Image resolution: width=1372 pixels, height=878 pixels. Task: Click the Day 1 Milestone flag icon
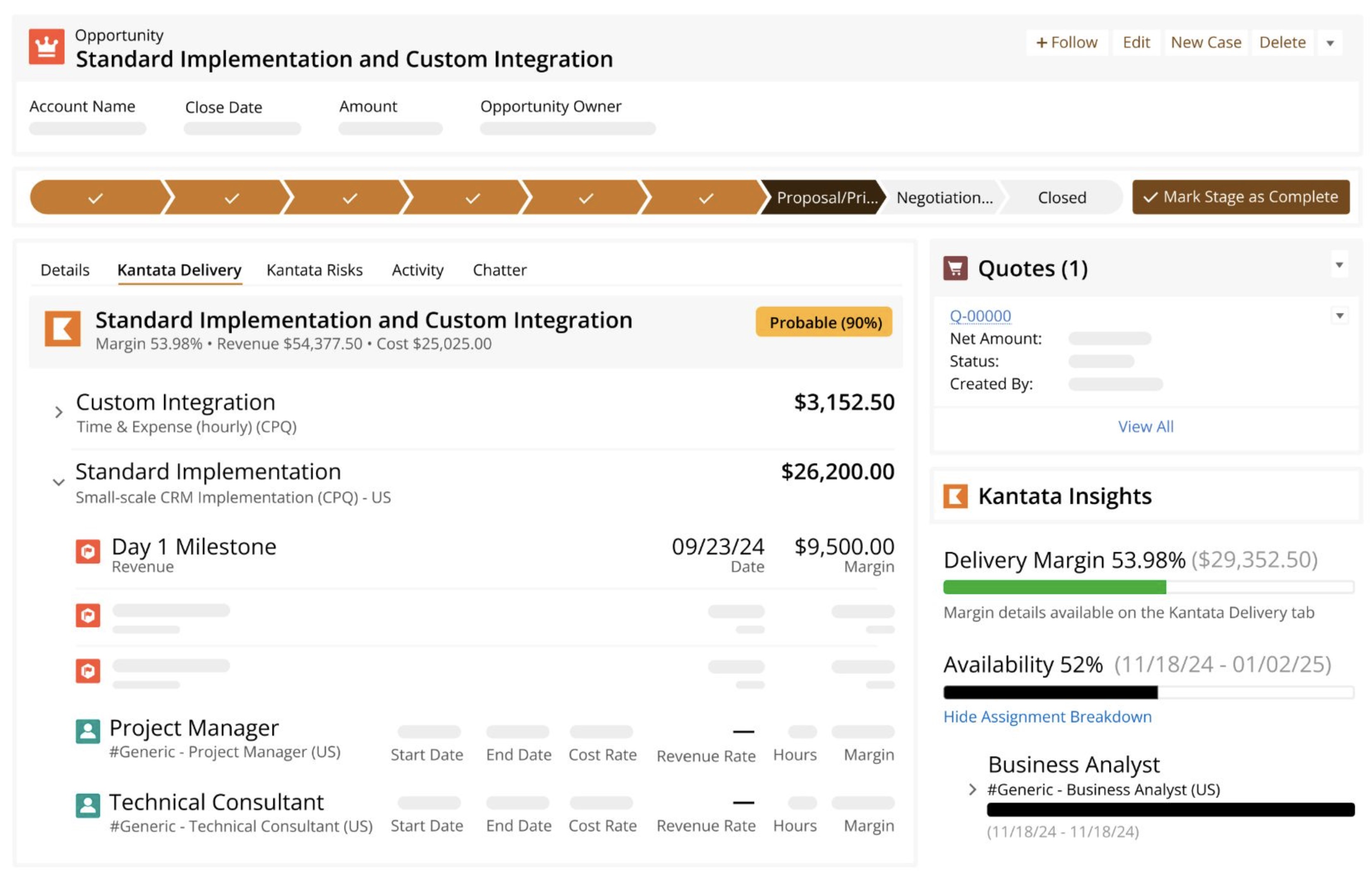click(88, 551)
